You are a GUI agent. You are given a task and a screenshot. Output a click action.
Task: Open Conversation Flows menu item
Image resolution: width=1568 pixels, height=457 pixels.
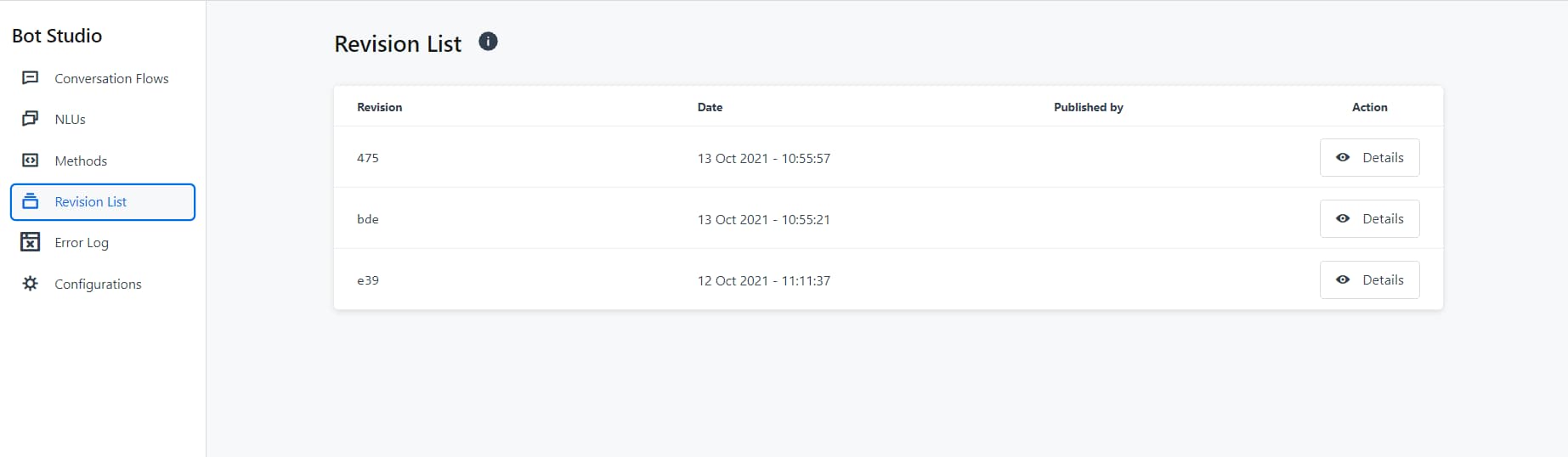(103, 78)
